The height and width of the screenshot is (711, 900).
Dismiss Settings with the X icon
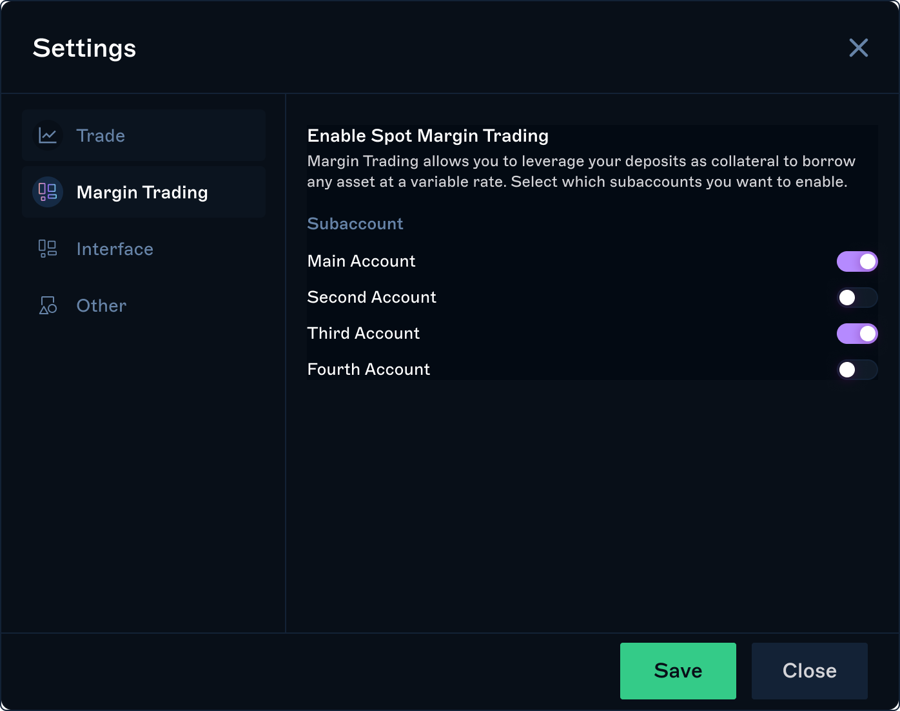pyautogui.click(x=858, y=48)
